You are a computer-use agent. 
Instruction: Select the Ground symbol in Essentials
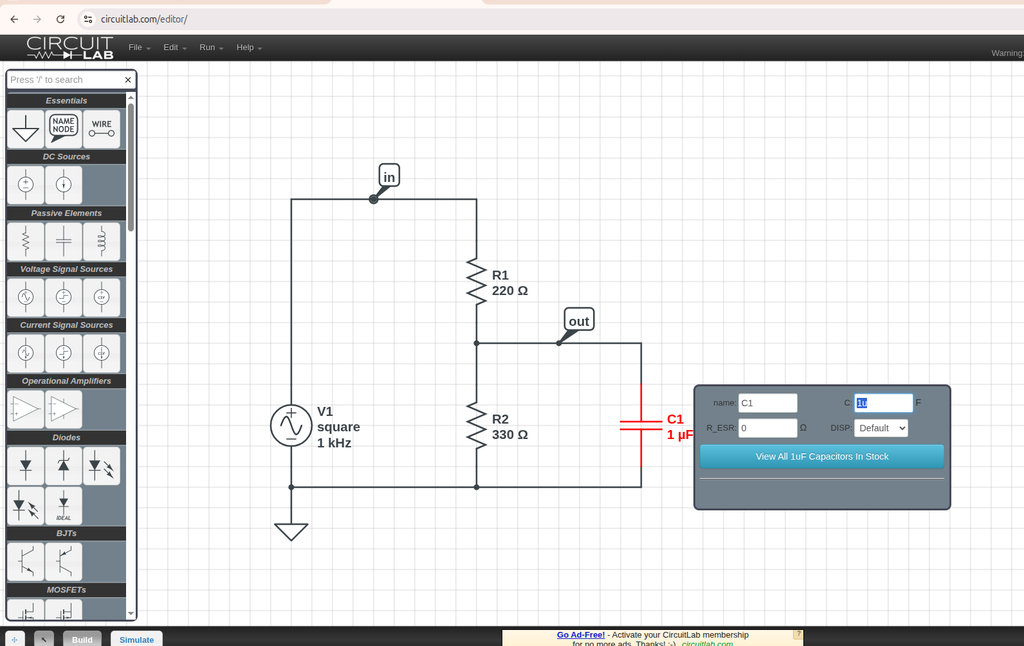[25, 129]
